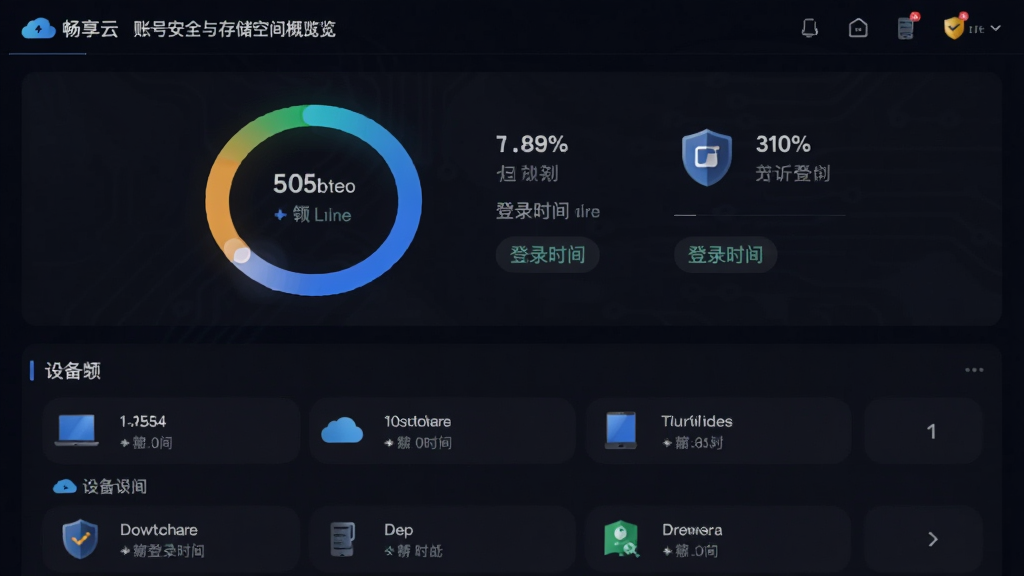The width and height of the screenshot is (1024, 576).
Task: Expand more items with right chevron card
Action: (x=923, y=539)
